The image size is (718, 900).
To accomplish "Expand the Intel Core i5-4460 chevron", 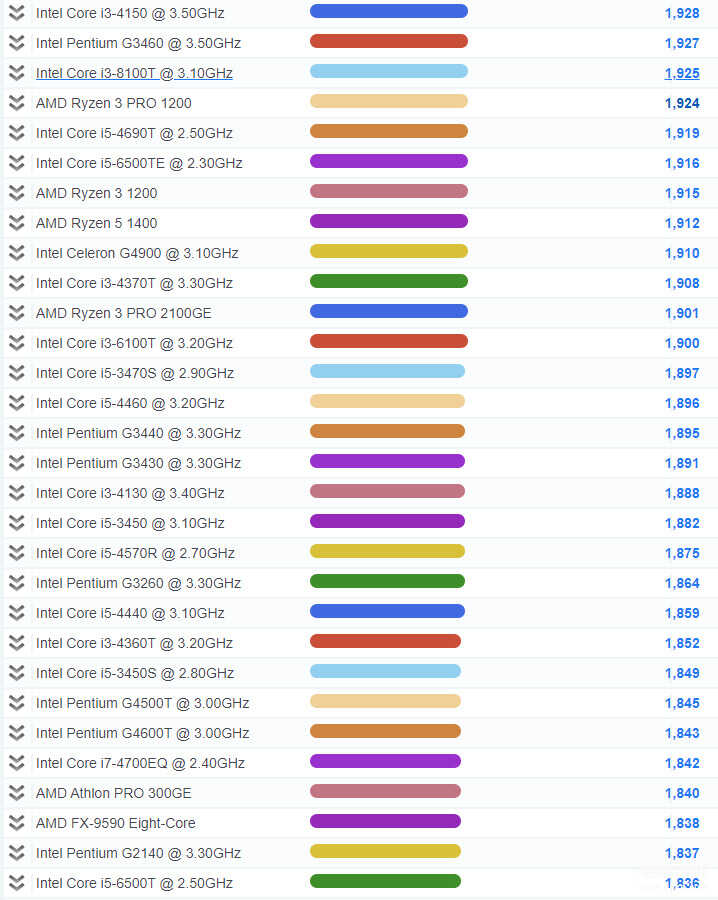I will tap(17, 402).
